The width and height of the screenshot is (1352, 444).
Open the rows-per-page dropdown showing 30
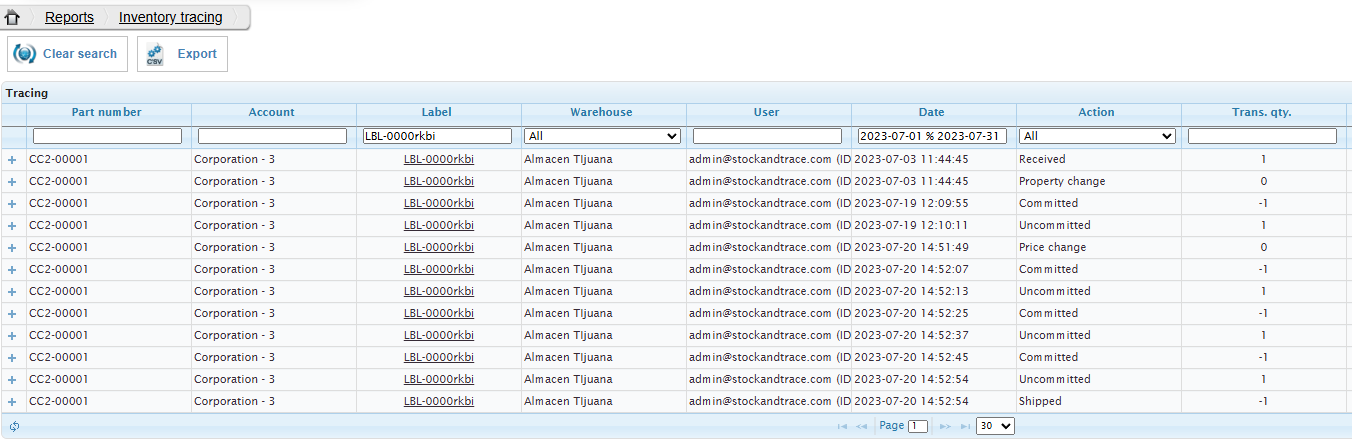click(x=995, y=426)
